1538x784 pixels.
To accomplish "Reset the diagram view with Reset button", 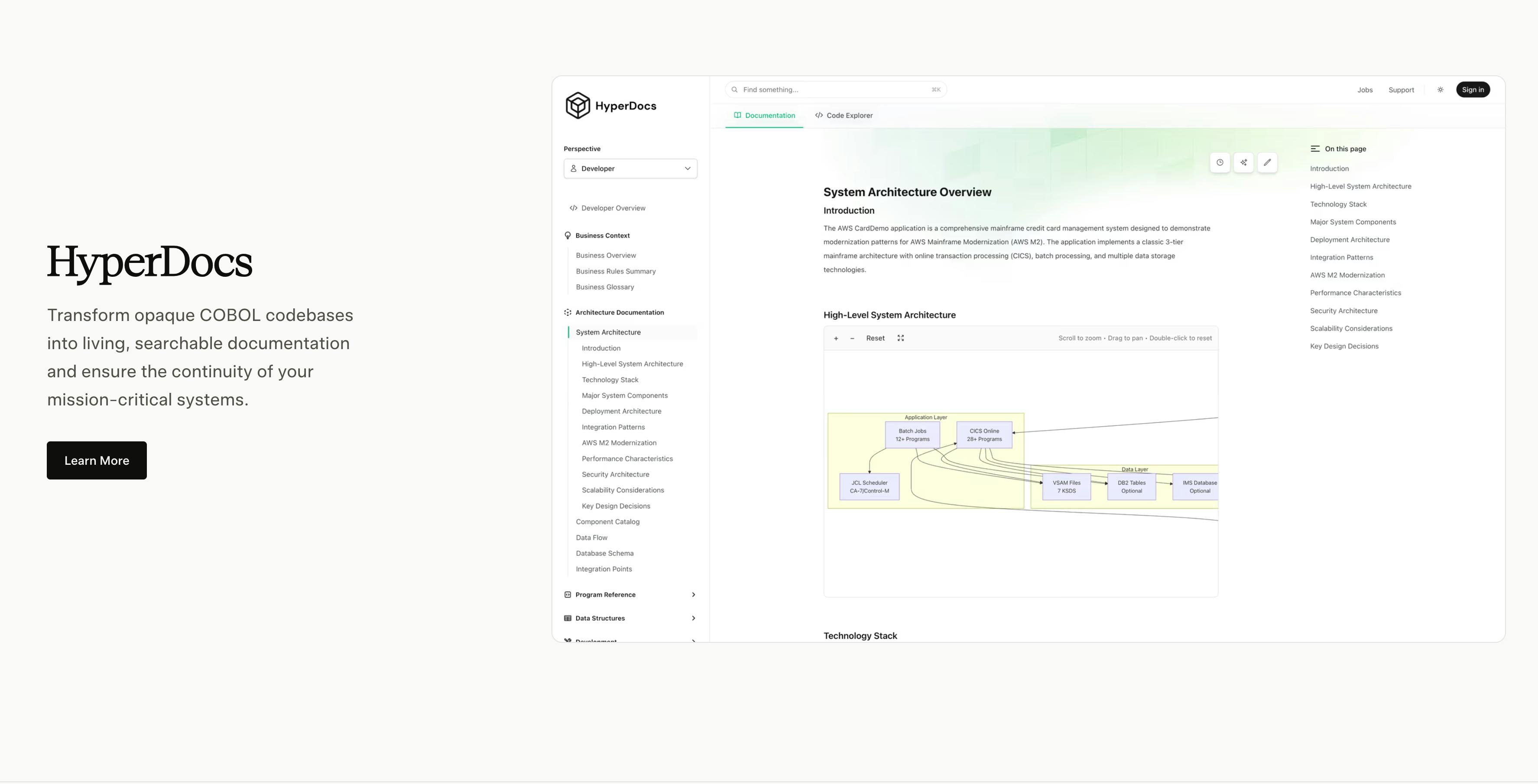I will [875, 339].
